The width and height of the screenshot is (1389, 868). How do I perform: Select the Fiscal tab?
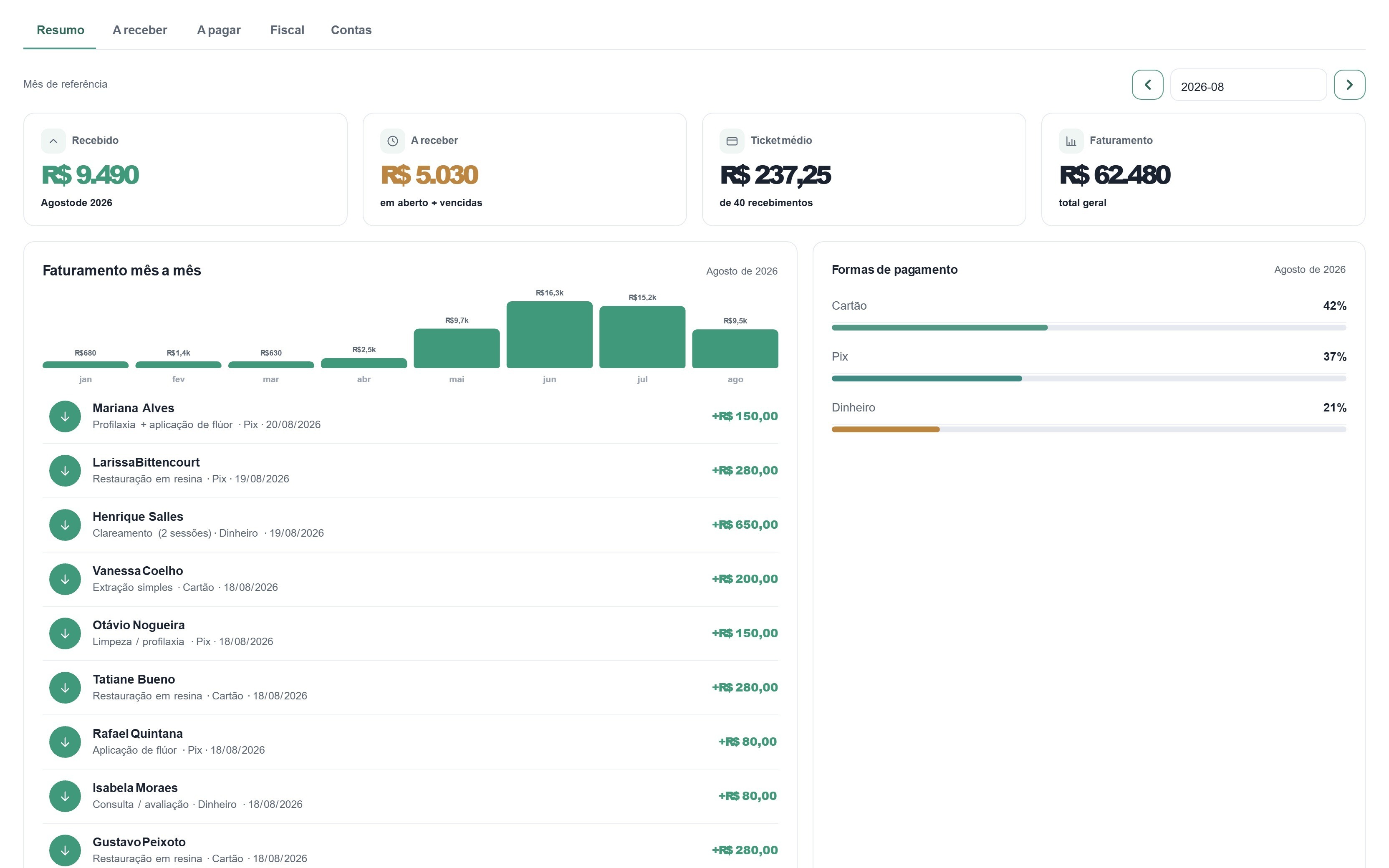pyautogui.click(x=287, y=30)
